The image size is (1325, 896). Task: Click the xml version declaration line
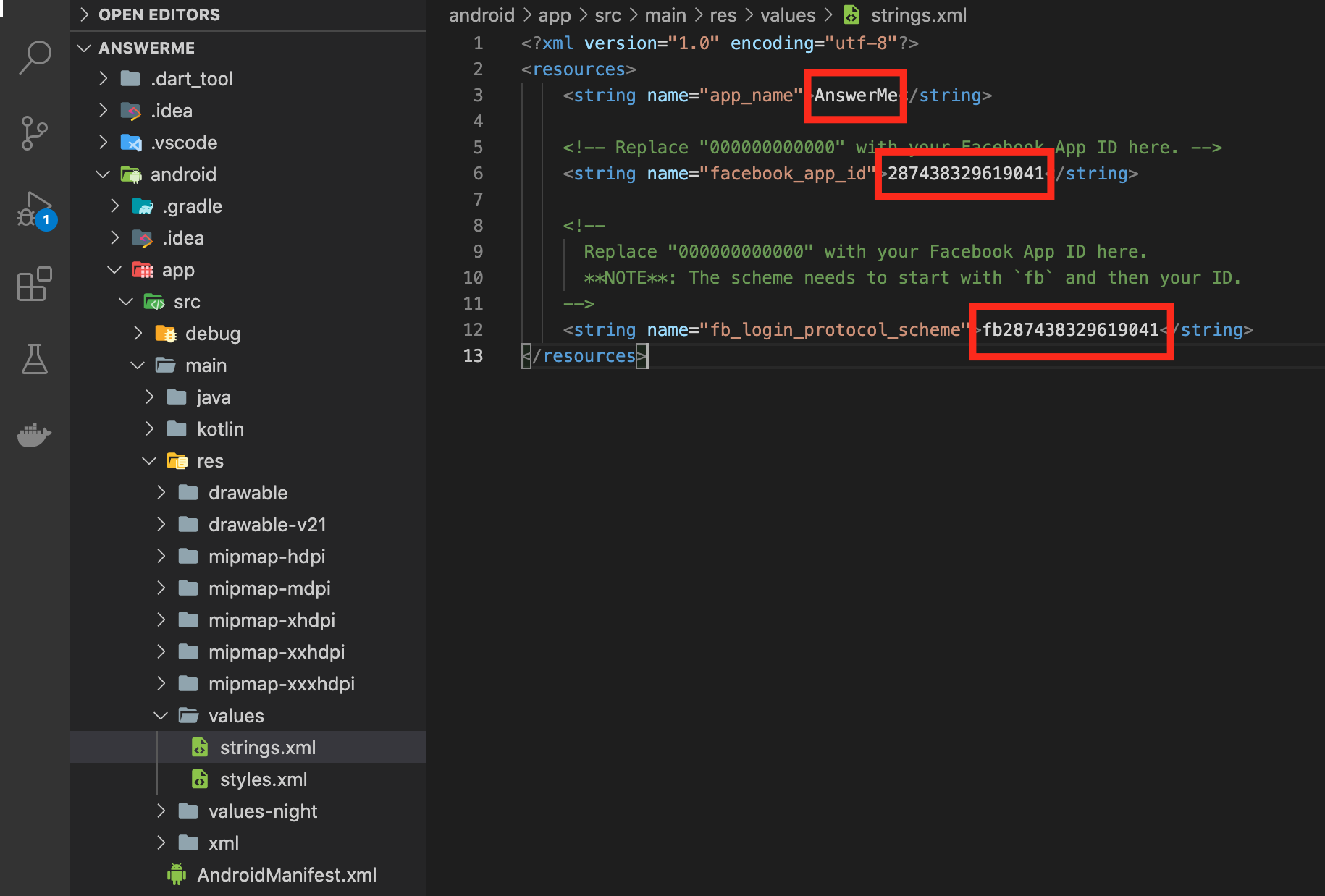tap(720, 43)
